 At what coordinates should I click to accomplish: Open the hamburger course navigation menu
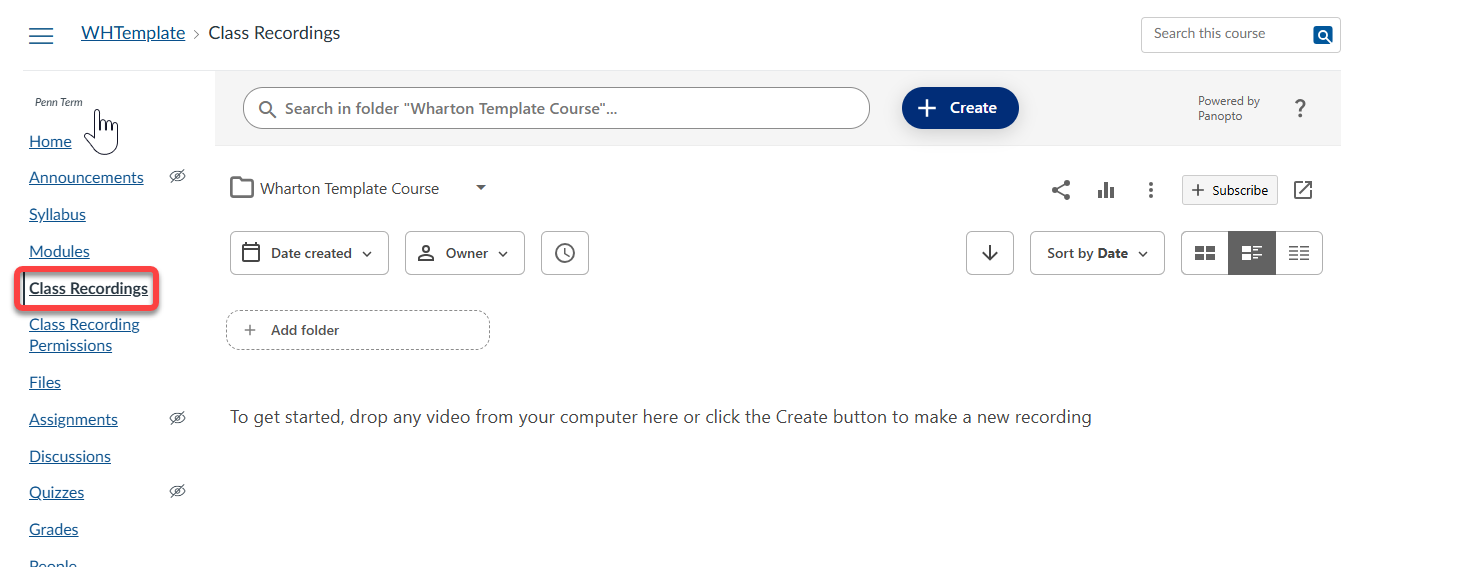pos(41,36)
